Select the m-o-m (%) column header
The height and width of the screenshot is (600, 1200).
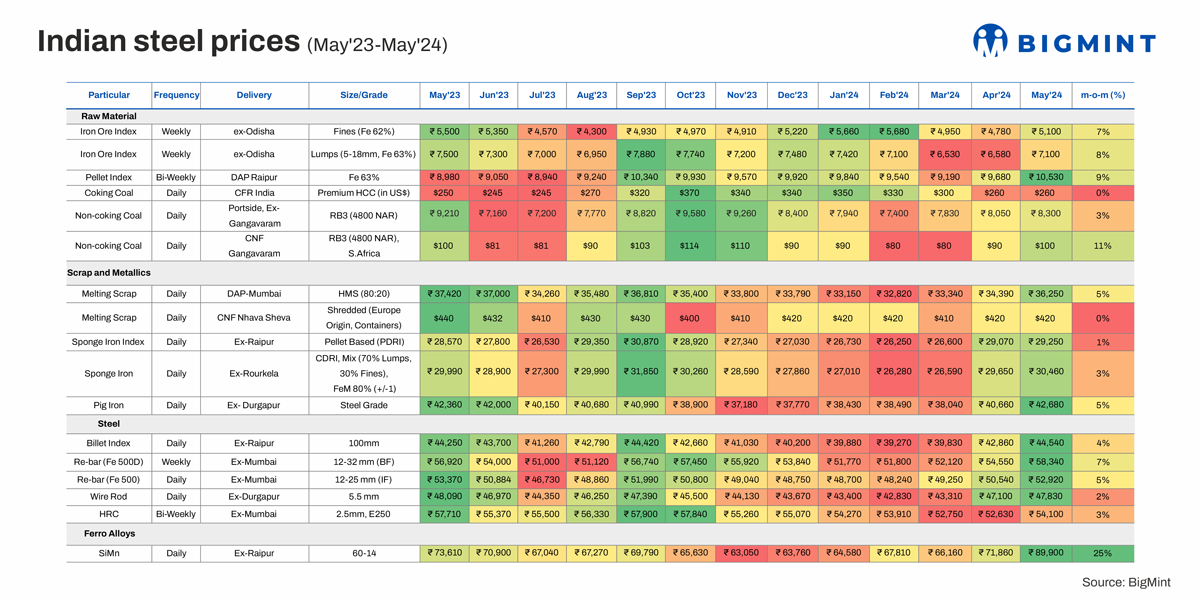1103,95
